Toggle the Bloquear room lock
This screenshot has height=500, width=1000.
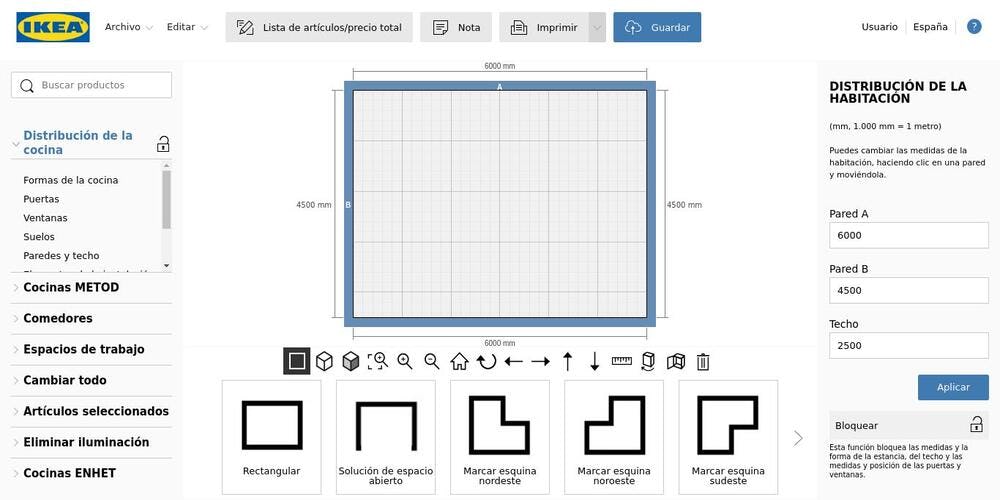(x=976, y=425)
